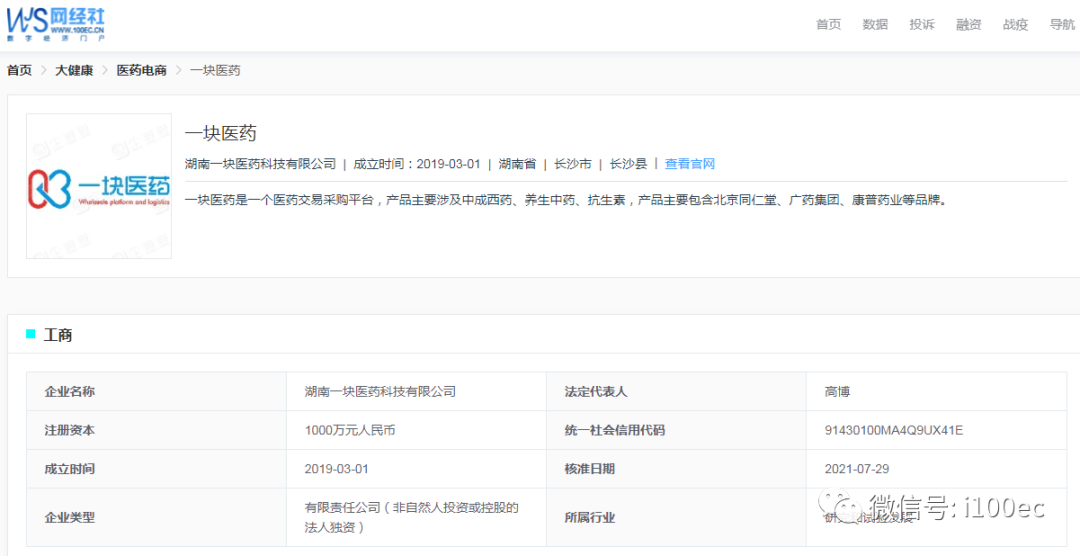Click the company description paragraph
This screenshot has width=1080, height=556.
(568, 200)
